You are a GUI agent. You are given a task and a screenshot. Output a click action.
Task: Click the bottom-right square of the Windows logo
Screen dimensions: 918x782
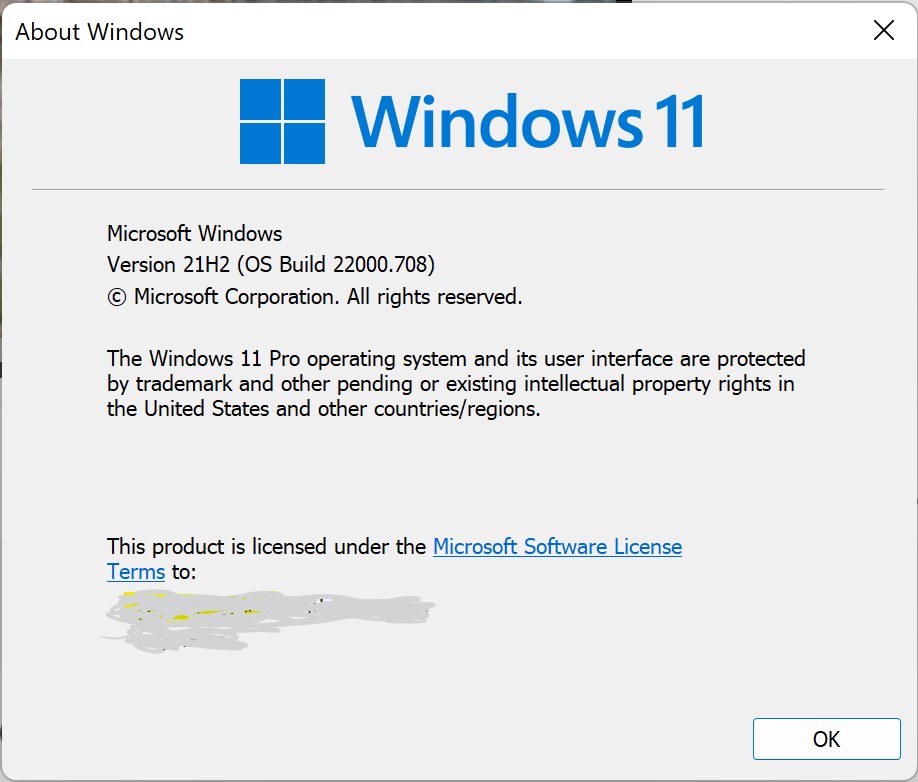click(304, 143)
